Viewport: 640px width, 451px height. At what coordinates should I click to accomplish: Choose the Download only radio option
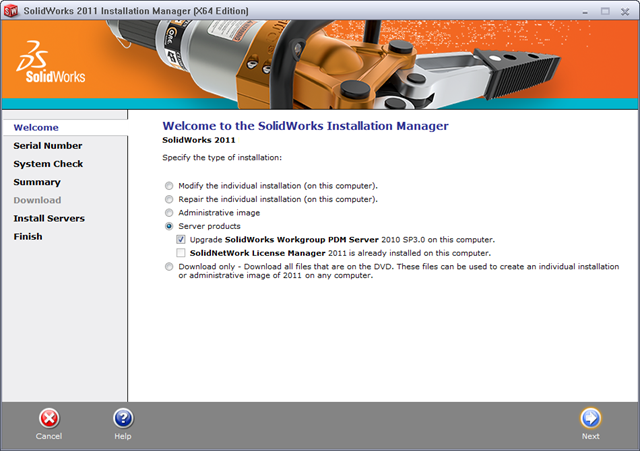point(169,267)
